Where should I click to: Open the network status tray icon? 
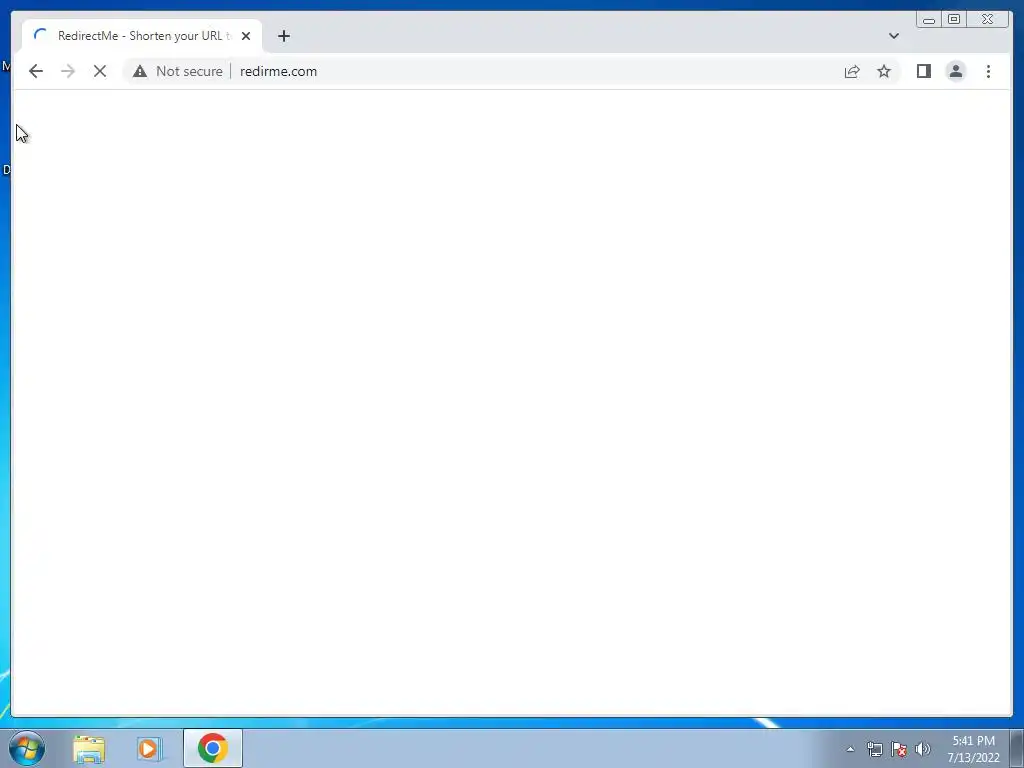tap(874, 749)
